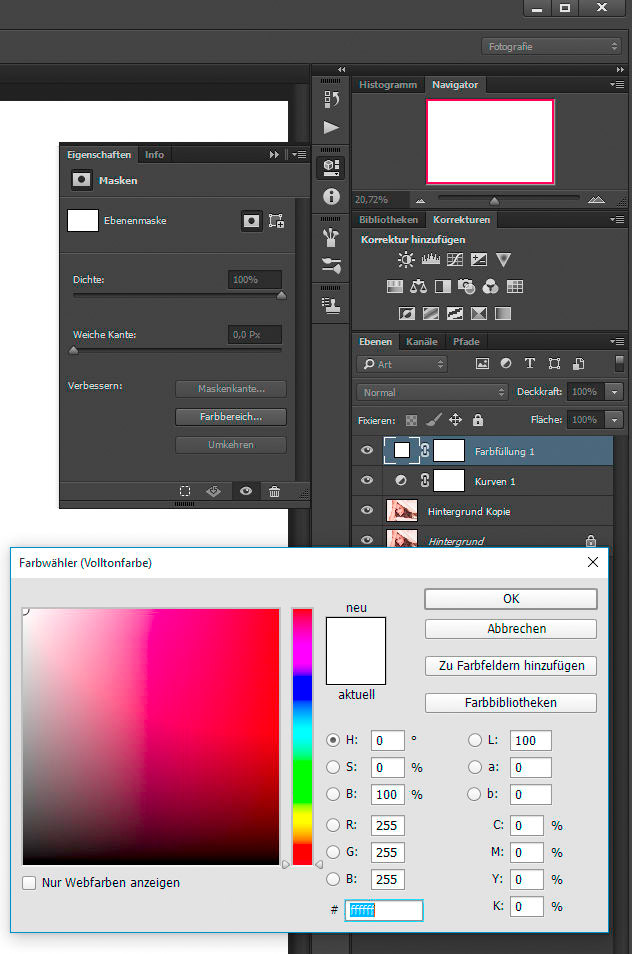Open the Clone Source stamp icon
Screen dimensions: 632x954
[x=331, y=305]
